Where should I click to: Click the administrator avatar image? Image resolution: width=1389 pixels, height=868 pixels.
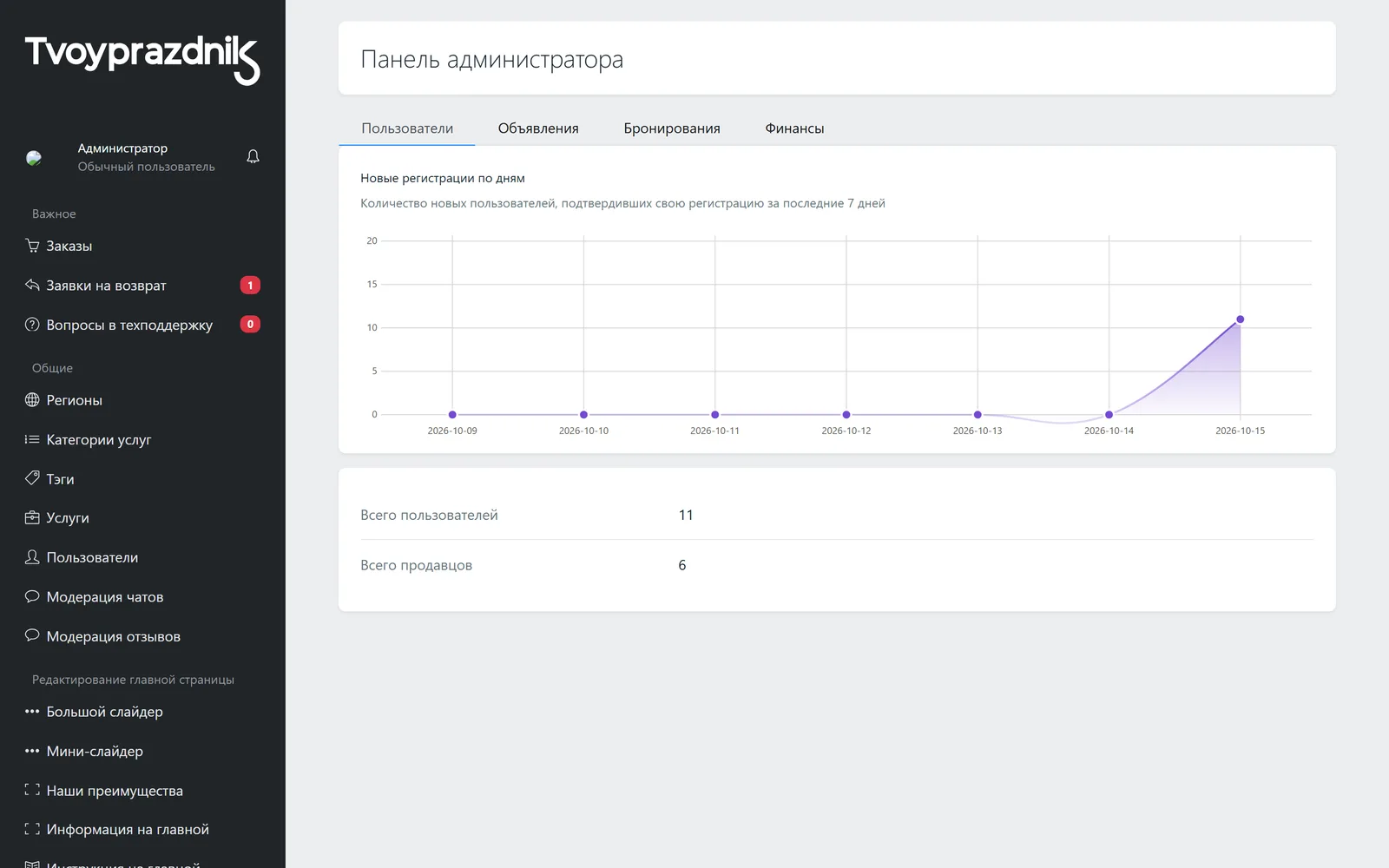coord(34,158)
